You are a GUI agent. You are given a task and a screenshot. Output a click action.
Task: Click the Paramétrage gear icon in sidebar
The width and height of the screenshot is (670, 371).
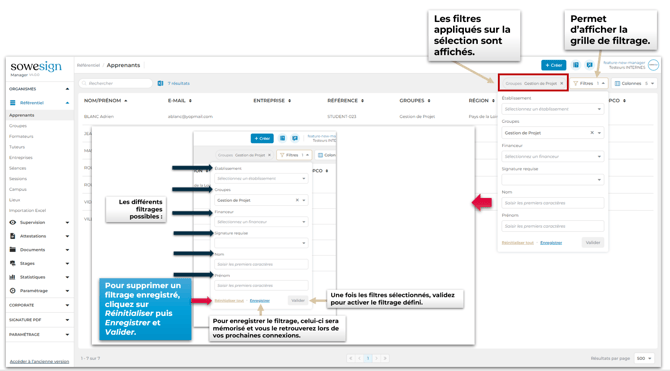tap(13, 291)
